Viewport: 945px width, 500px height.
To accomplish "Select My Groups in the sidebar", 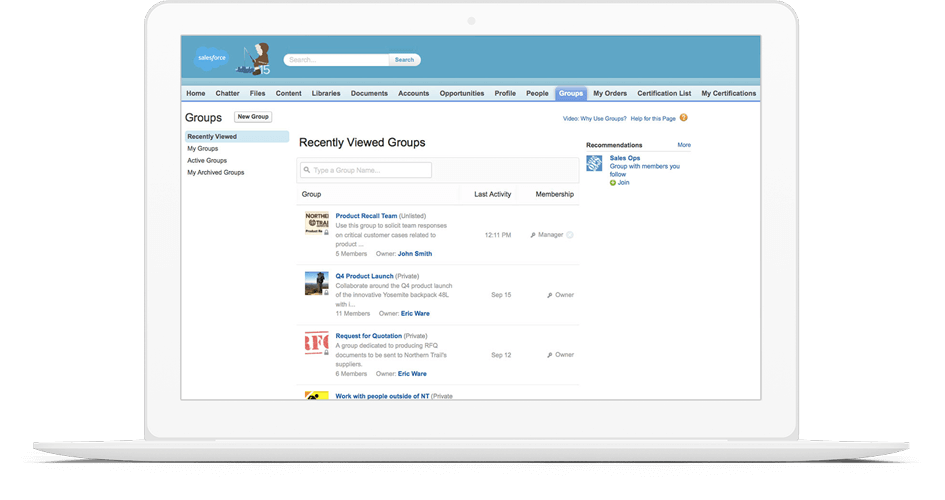I will [203, 148].
